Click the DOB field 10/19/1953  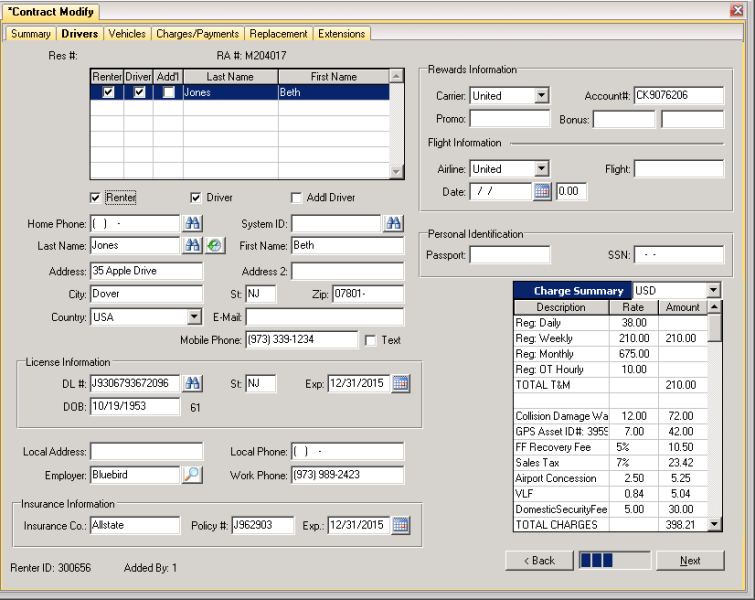click(135, 406)
